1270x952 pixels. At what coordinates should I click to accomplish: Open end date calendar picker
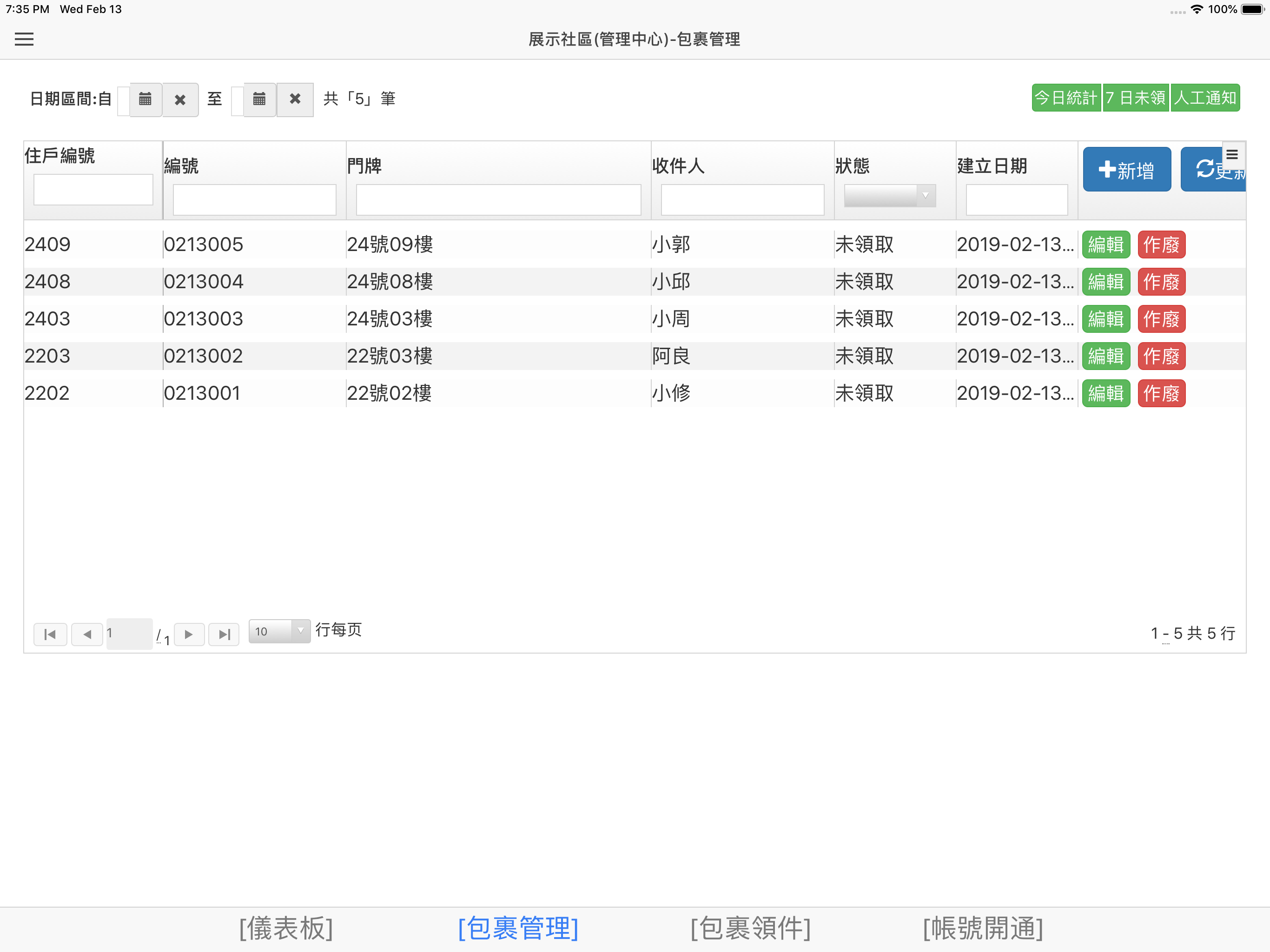259,99
